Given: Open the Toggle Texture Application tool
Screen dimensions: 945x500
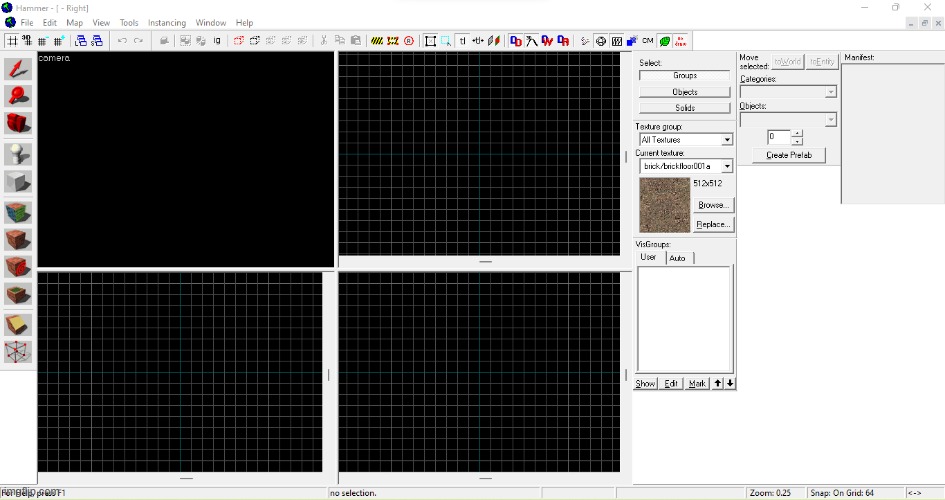Looking at the screenshot, I should coord(18,212).
